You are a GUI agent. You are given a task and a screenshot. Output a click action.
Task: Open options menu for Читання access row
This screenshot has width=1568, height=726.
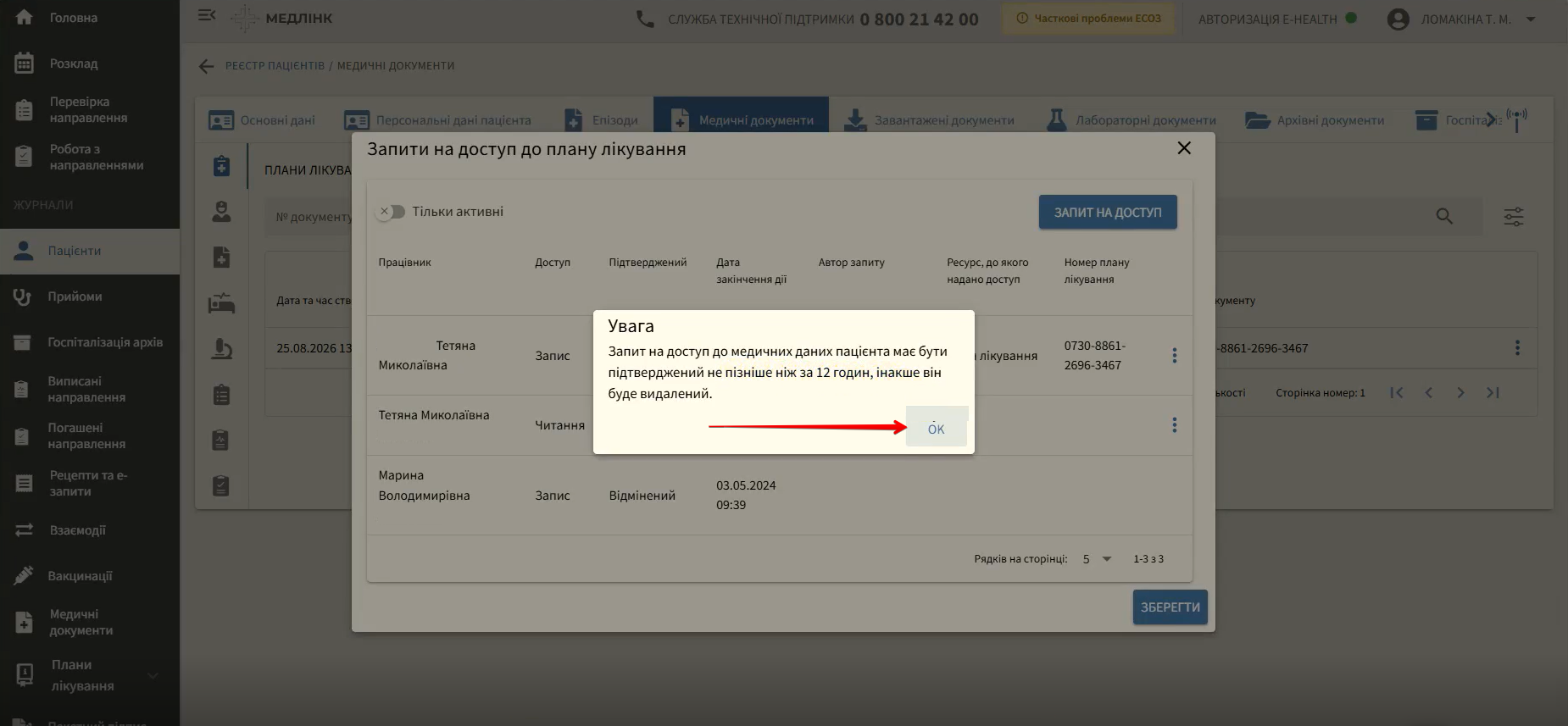click(1174, 425)
